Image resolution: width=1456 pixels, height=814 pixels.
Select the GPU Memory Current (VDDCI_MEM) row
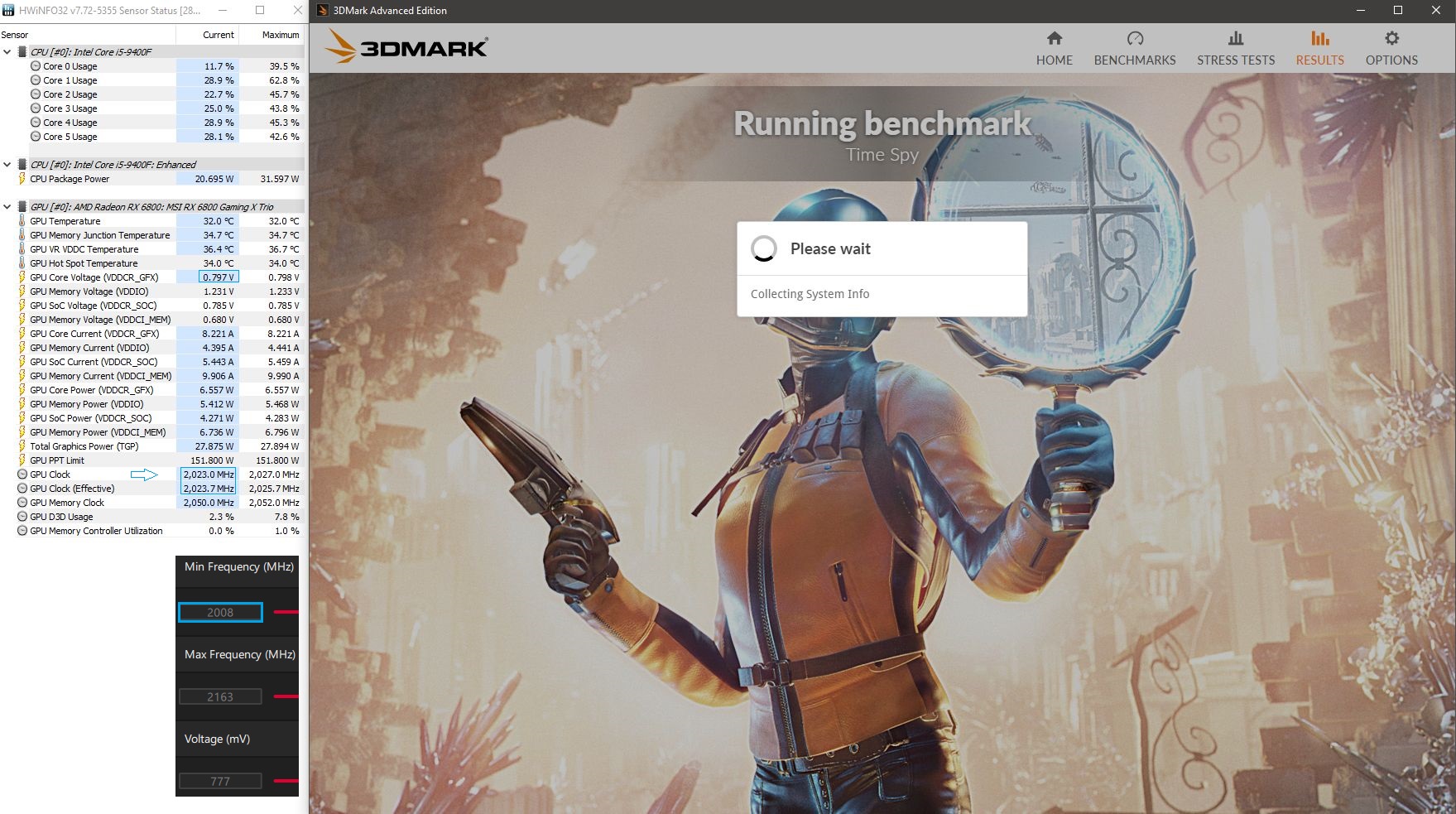click(152, 376)
